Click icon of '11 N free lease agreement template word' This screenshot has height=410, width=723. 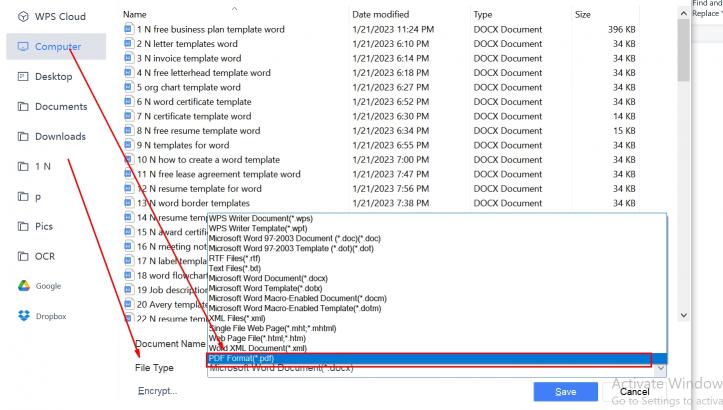click(x=129, y=174)
